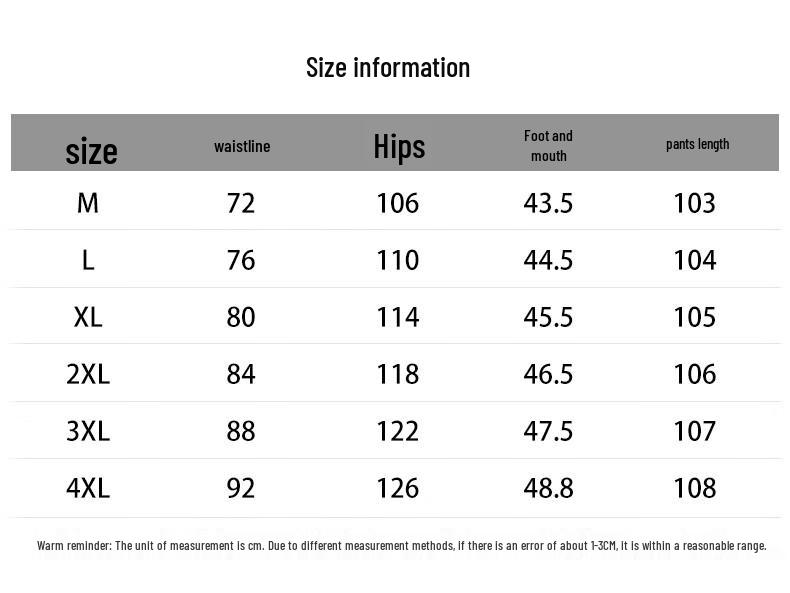
Task: Click foot and mouth value 45.5
Action: click(548, 317)
